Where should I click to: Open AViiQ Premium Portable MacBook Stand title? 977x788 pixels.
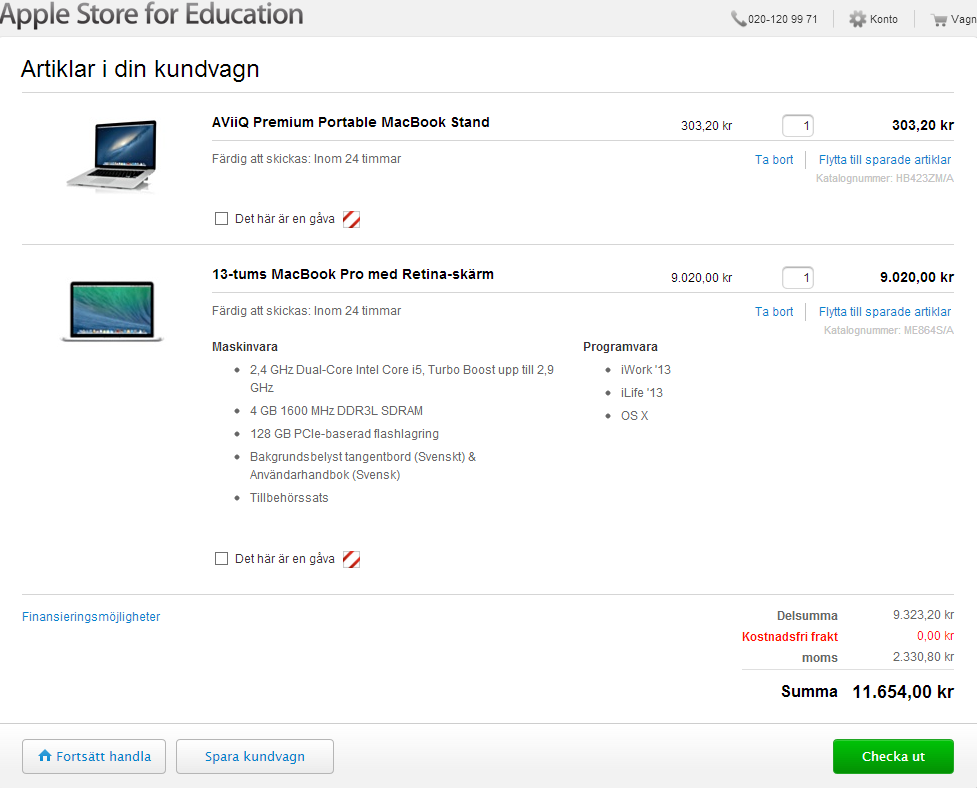(x=351, y=122)
